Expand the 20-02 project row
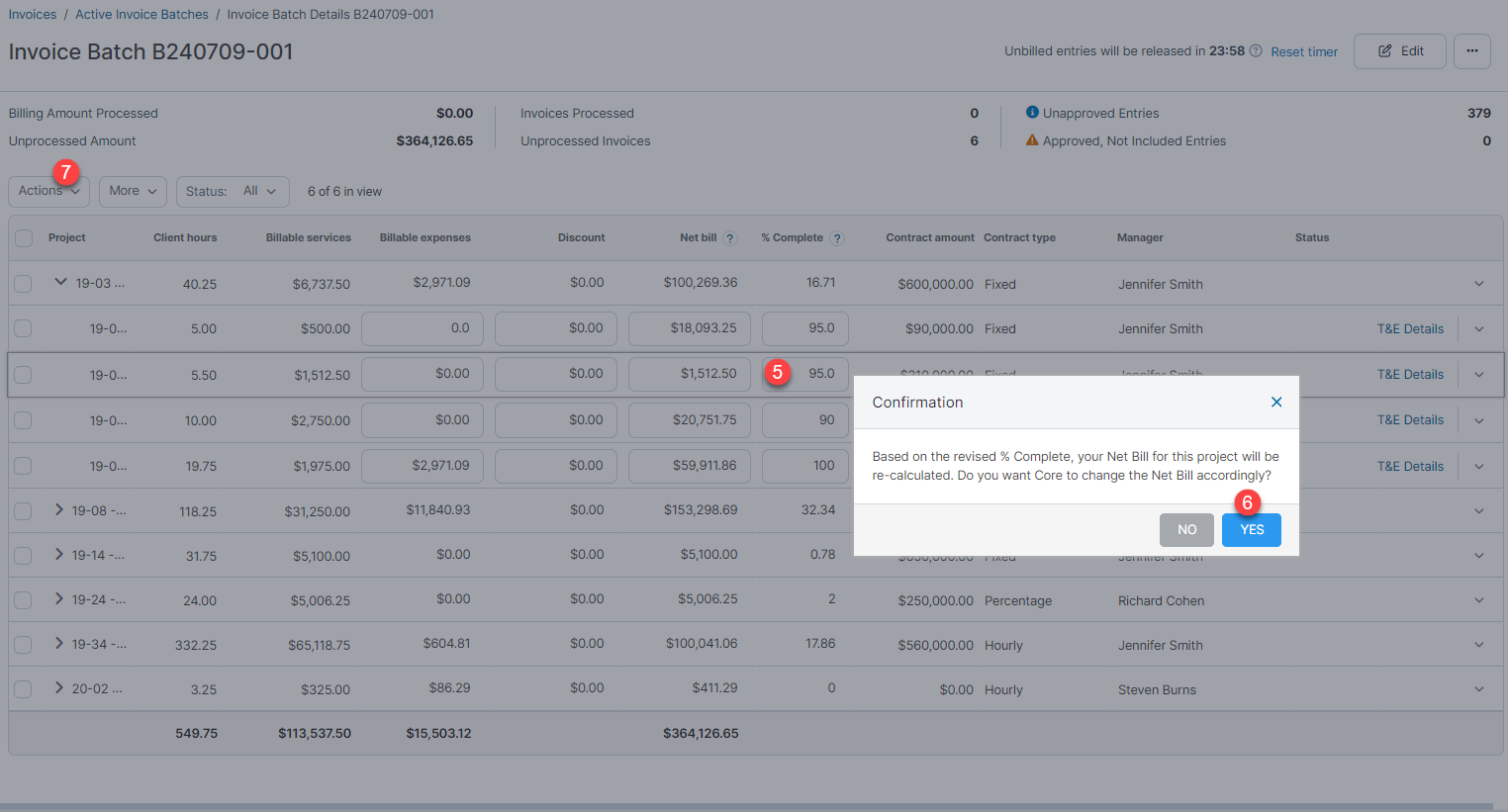This screenshot has width=1508, height=812. [x=59, y=687]
